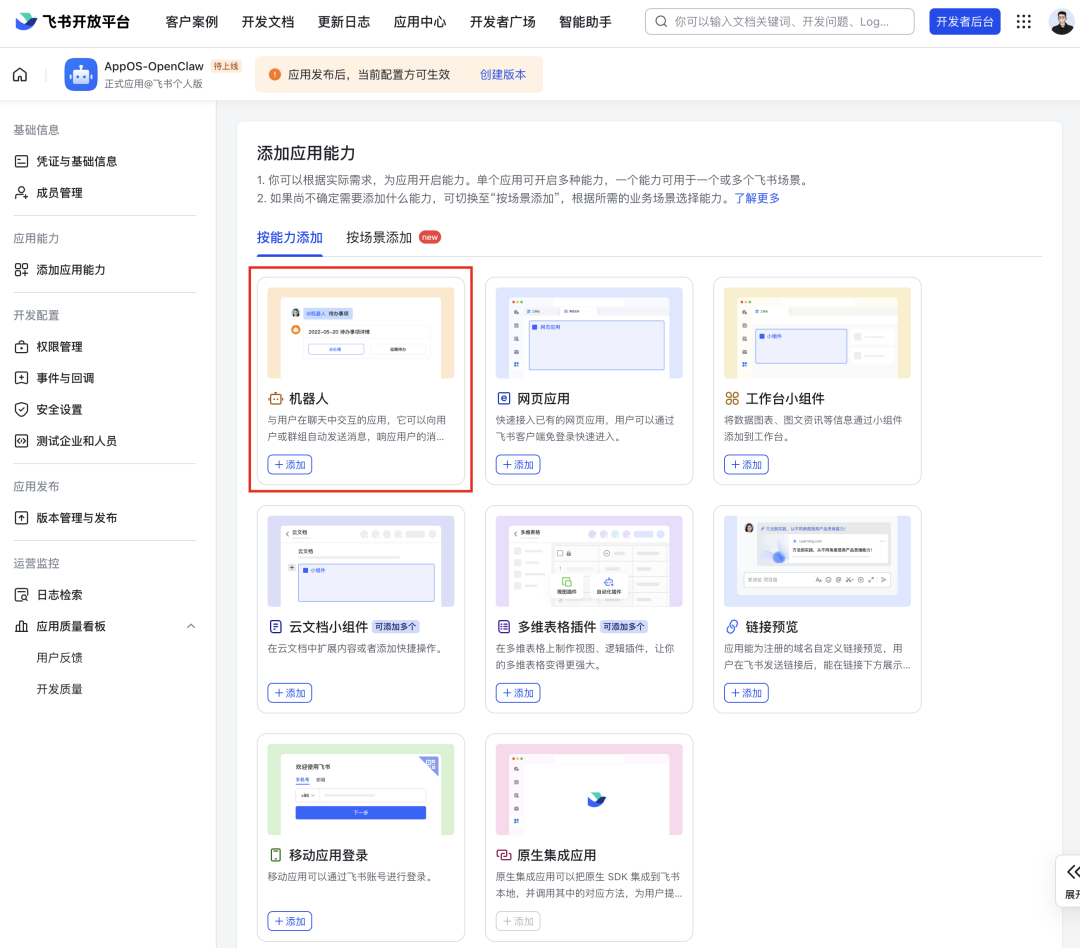Expand the 展开 panel at the right edge
1080x948 pixels.
(1072, 880)
